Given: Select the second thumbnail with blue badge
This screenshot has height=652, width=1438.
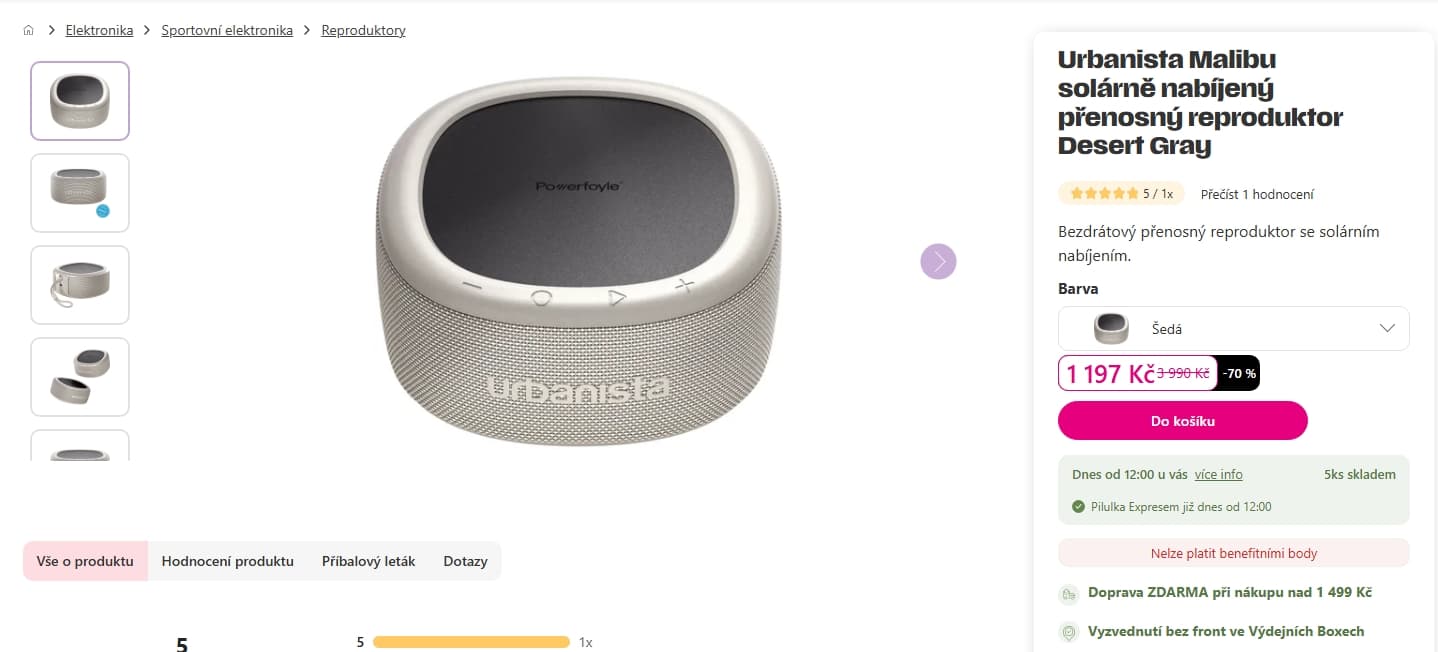Looking at the screenshot, I should 80,193.
